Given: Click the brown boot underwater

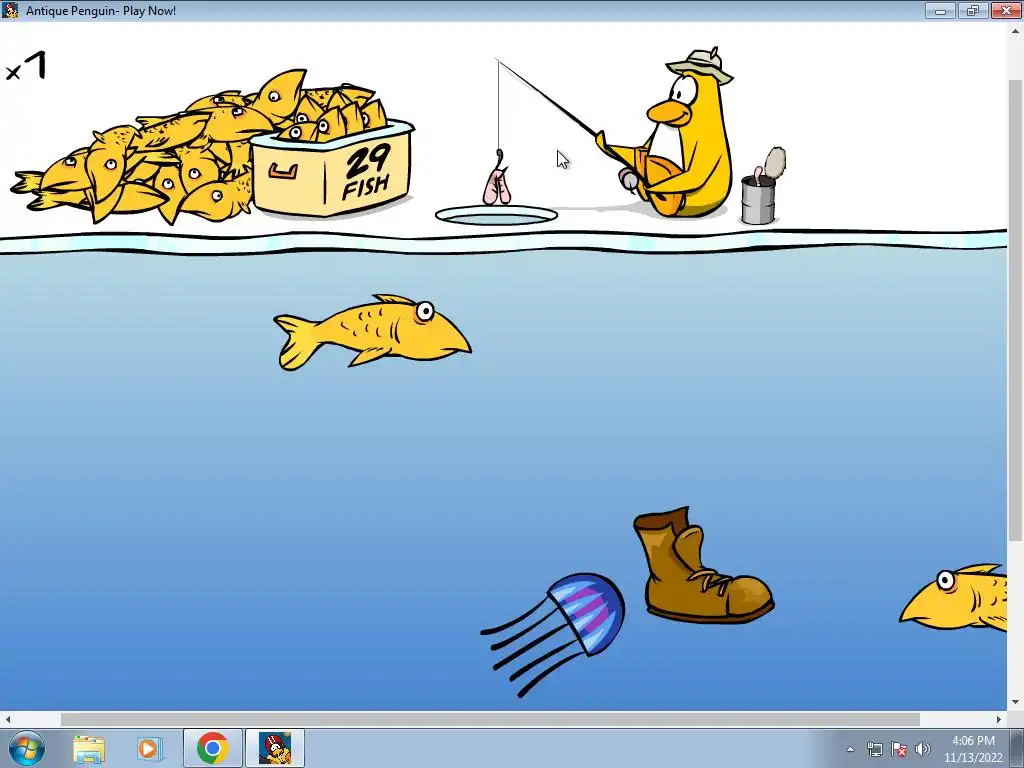Looking at the screenshot, I should 703,565.
